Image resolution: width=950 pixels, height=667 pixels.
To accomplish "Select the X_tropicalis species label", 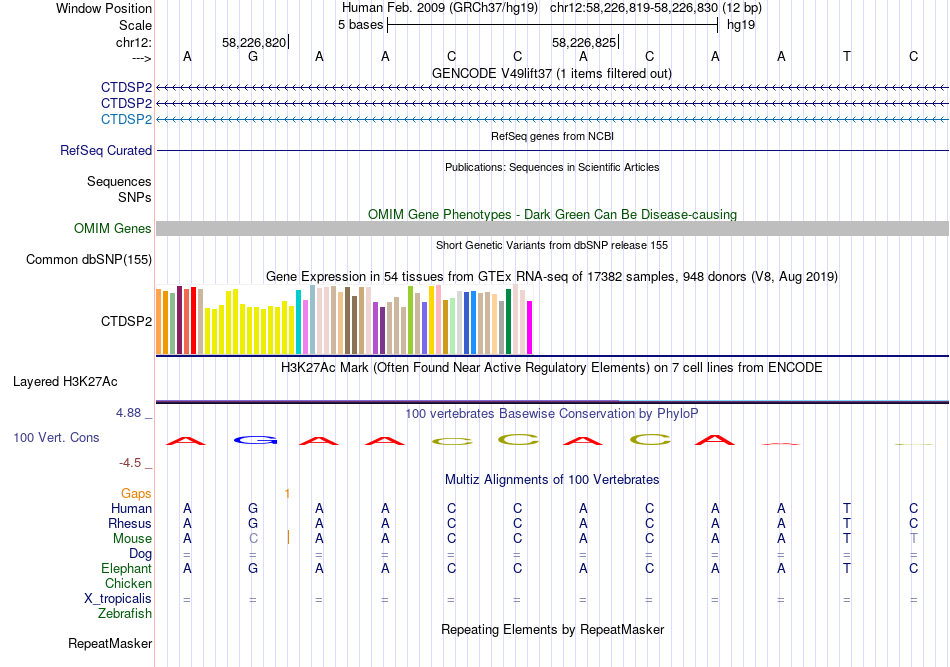I will 118,599.
